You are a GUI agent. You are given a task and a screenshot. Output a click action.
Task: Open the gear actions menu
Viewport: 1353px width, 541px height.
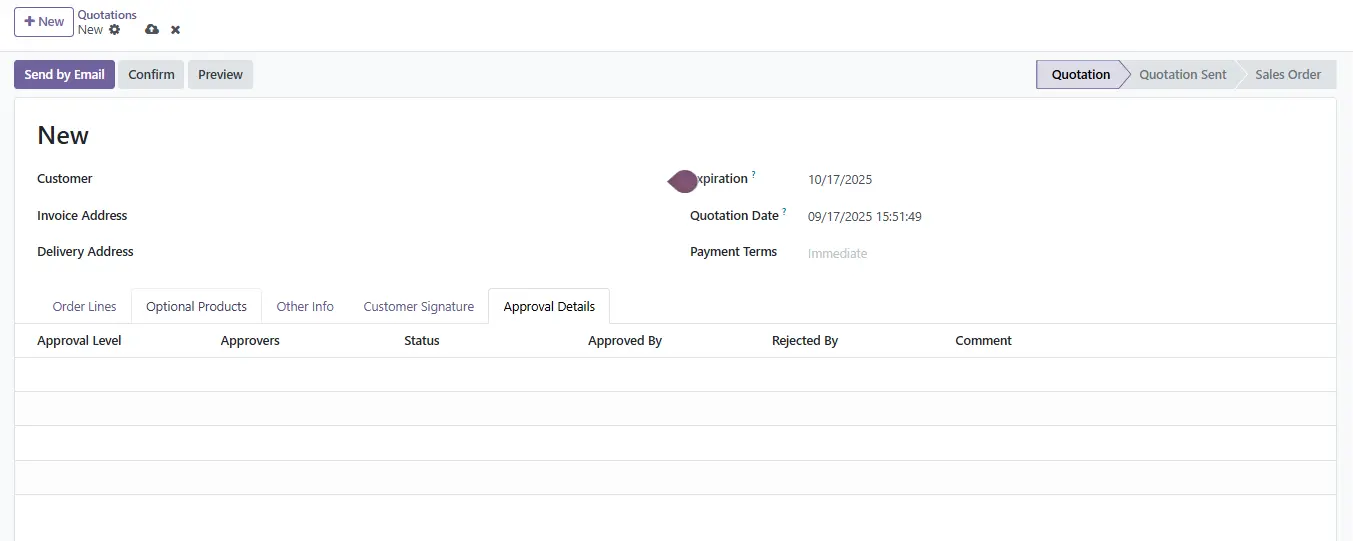click(115, 30)
